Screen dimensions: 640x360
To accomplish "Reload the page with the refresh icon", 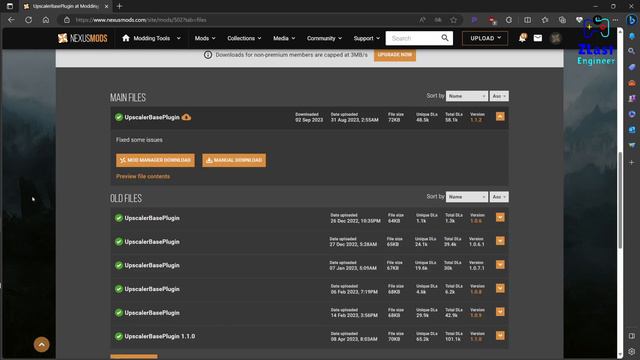I will pos(28,20).
